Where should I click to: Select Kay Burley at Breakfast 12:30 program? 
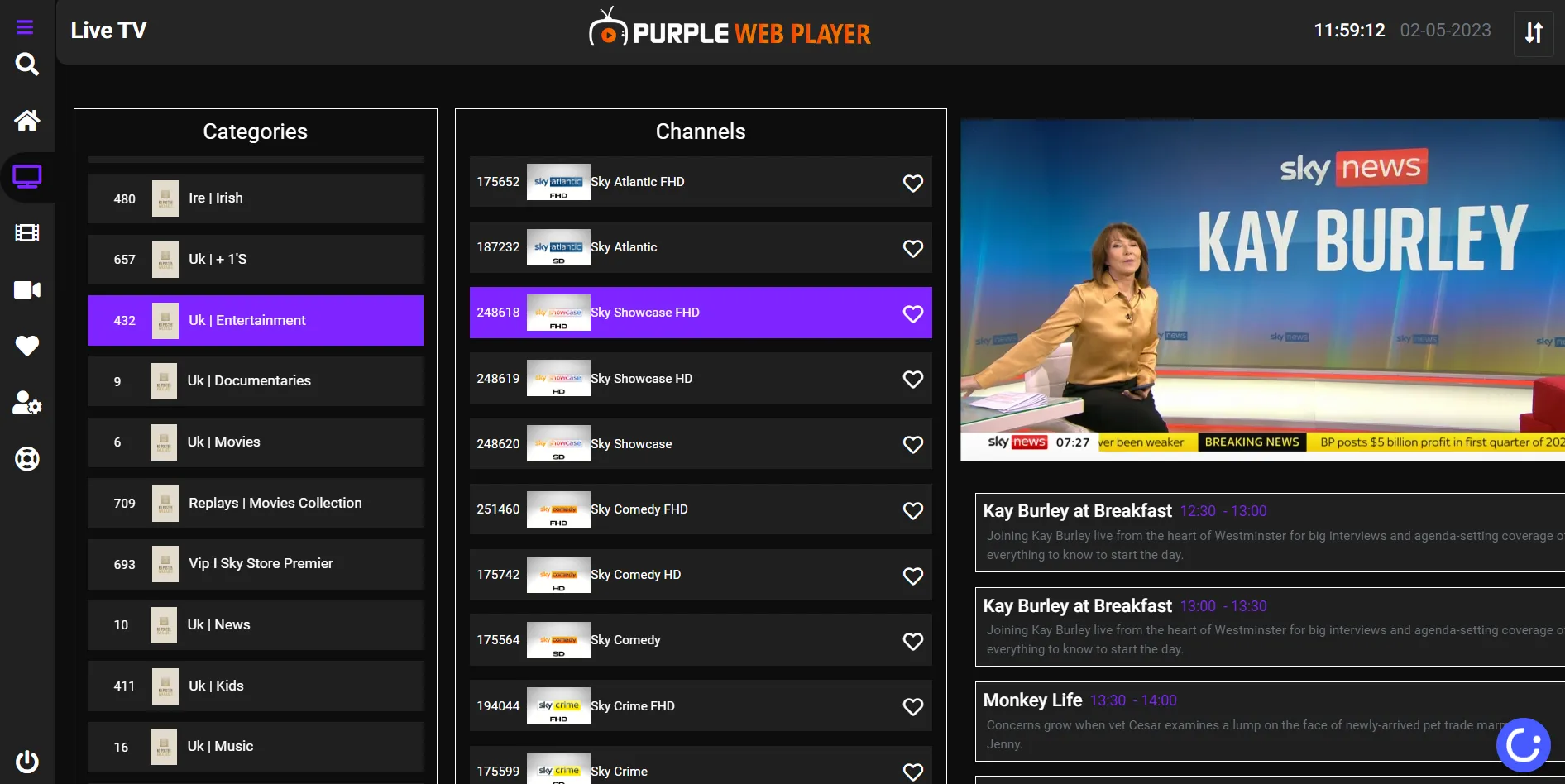click(x=1270, y=533)
